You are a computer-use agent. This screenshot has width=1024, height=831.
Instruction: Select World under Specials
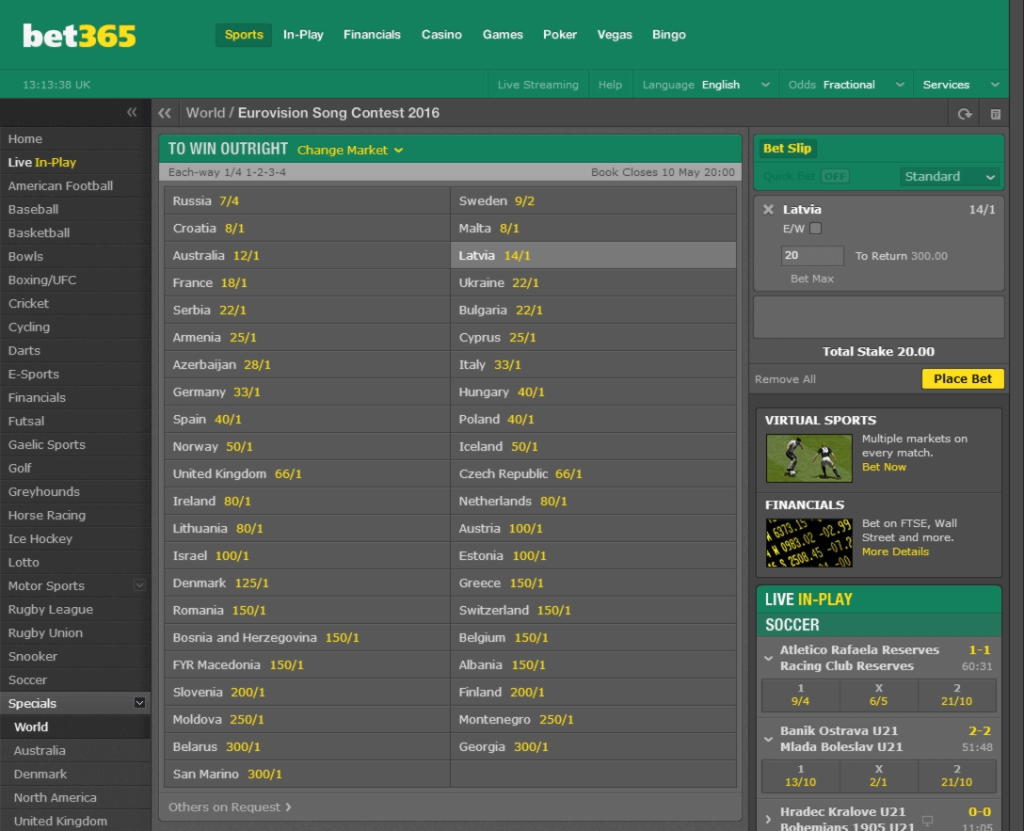click(x=75, y=726)
